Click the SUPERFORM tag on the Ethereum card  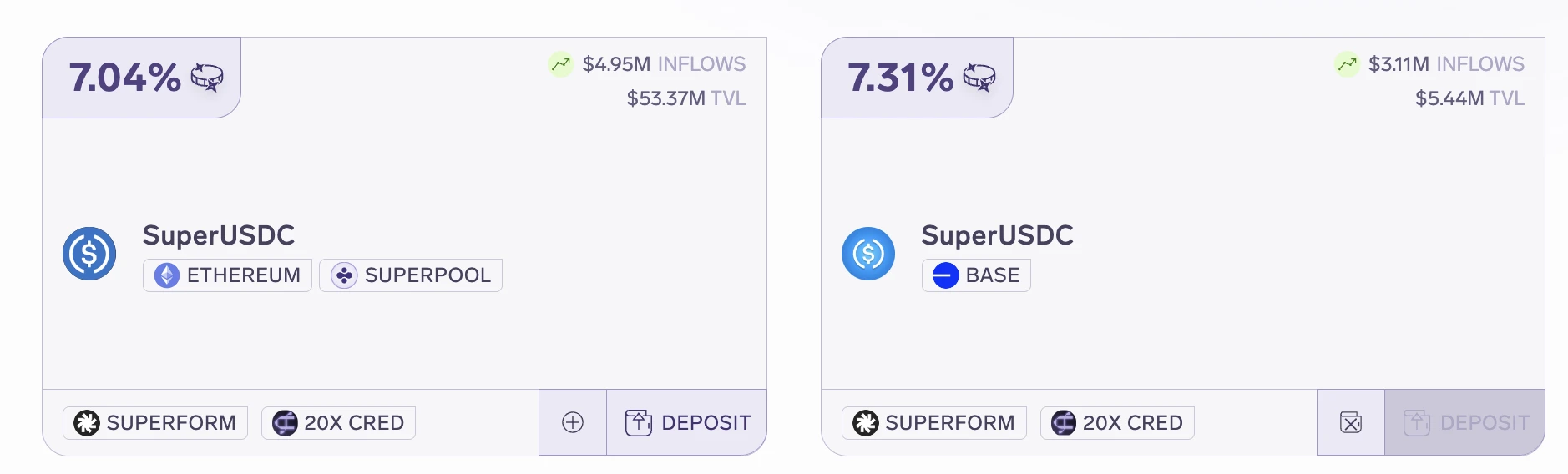(155, 423)
